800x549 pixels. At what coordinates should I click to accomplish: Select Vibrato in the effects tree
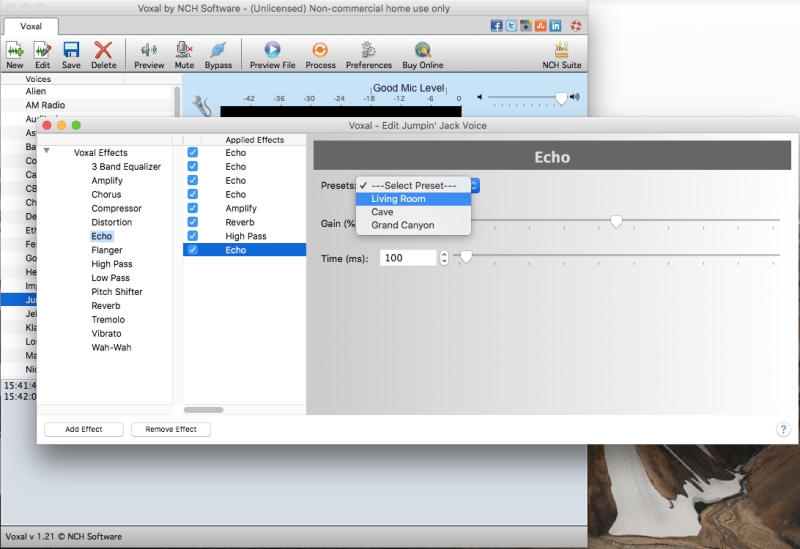click(x=106, y=333)
